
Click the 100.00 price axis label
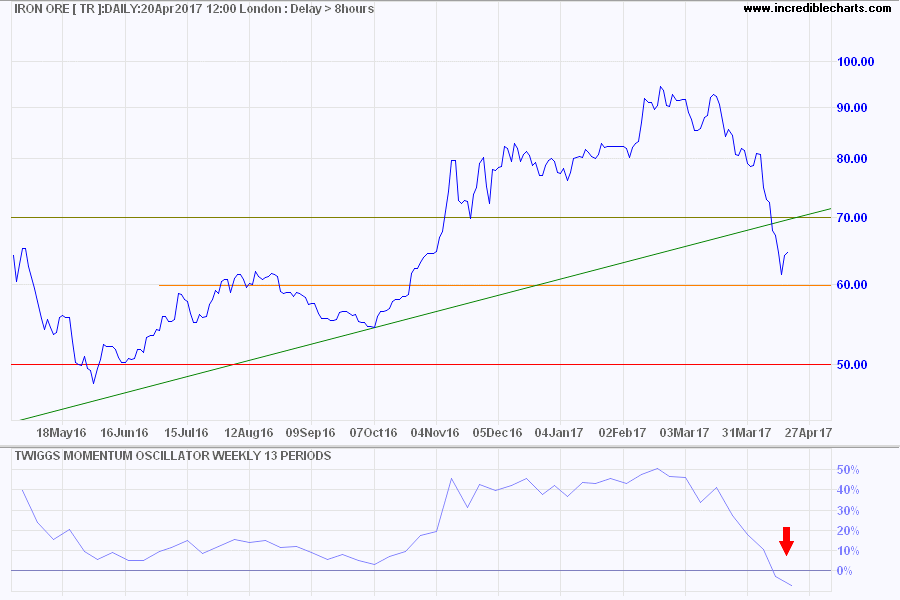pyautogui.click(x=855, y=61)
